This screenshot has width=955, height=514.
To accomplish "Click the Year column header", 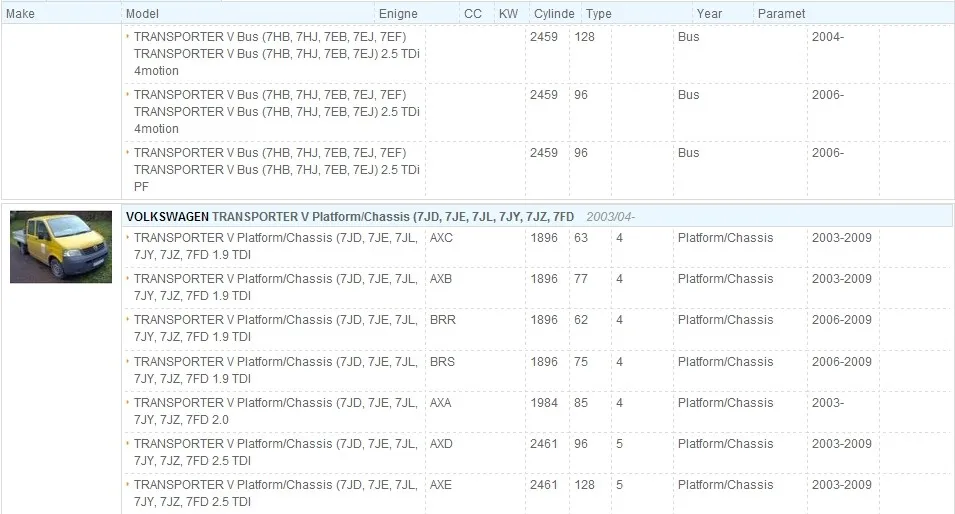I will 709,13.
